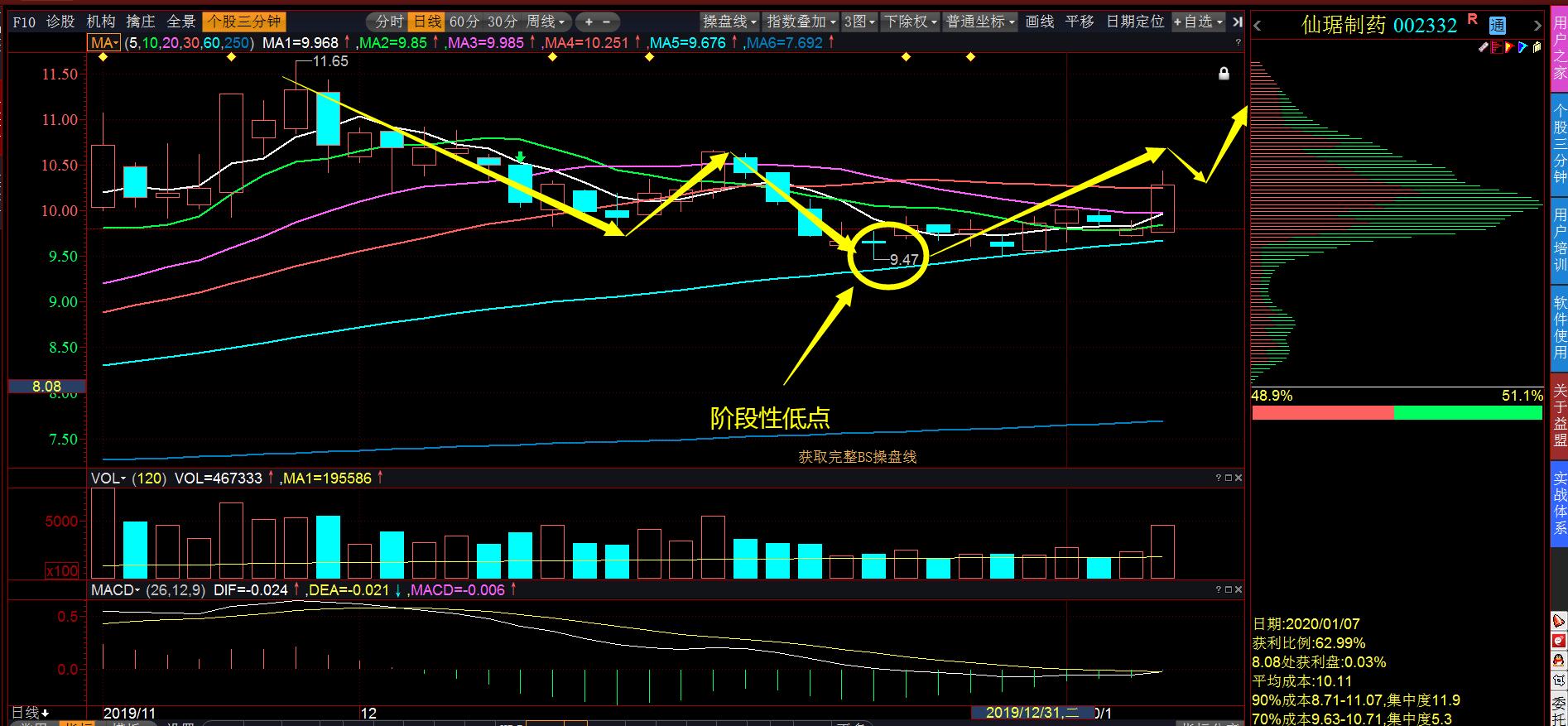1568x726 pixels.
Task: Open the 用户之家 side tab
Action: tap(1559, 47)
